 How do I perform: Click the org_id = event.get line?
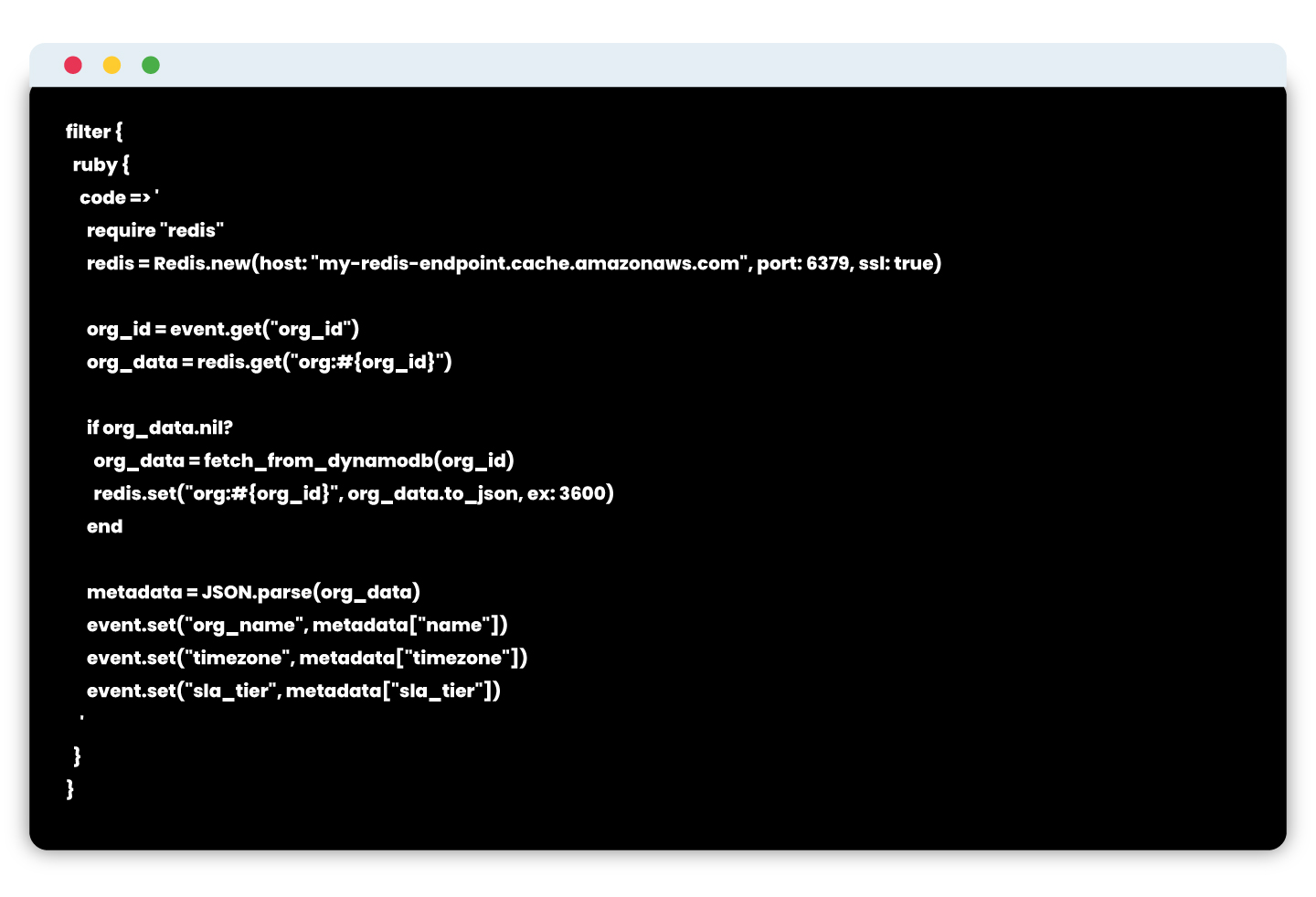(223, 329)
